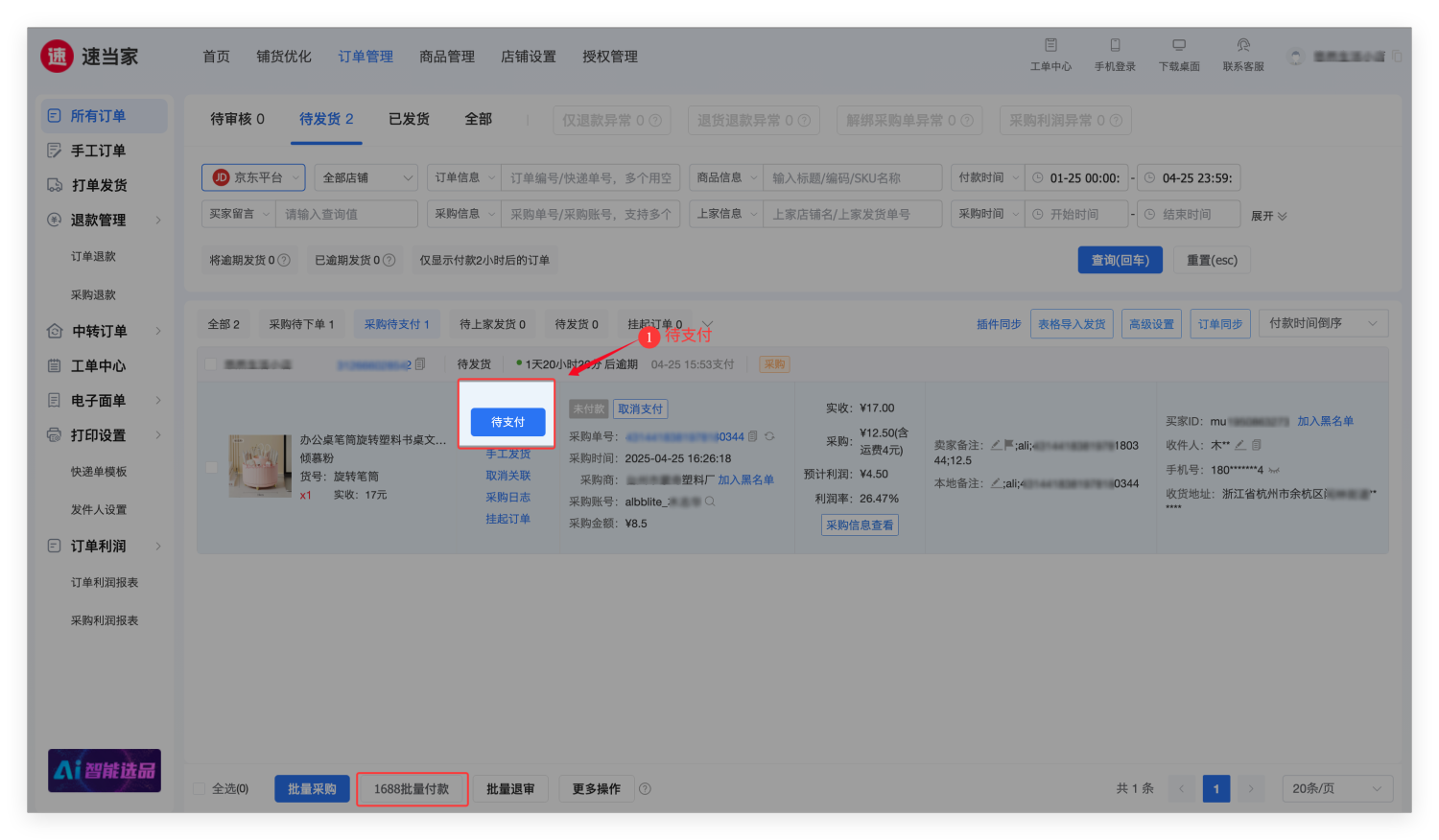
Task: Click refresh icon beside 采购单号
Action: pos(769,436)
